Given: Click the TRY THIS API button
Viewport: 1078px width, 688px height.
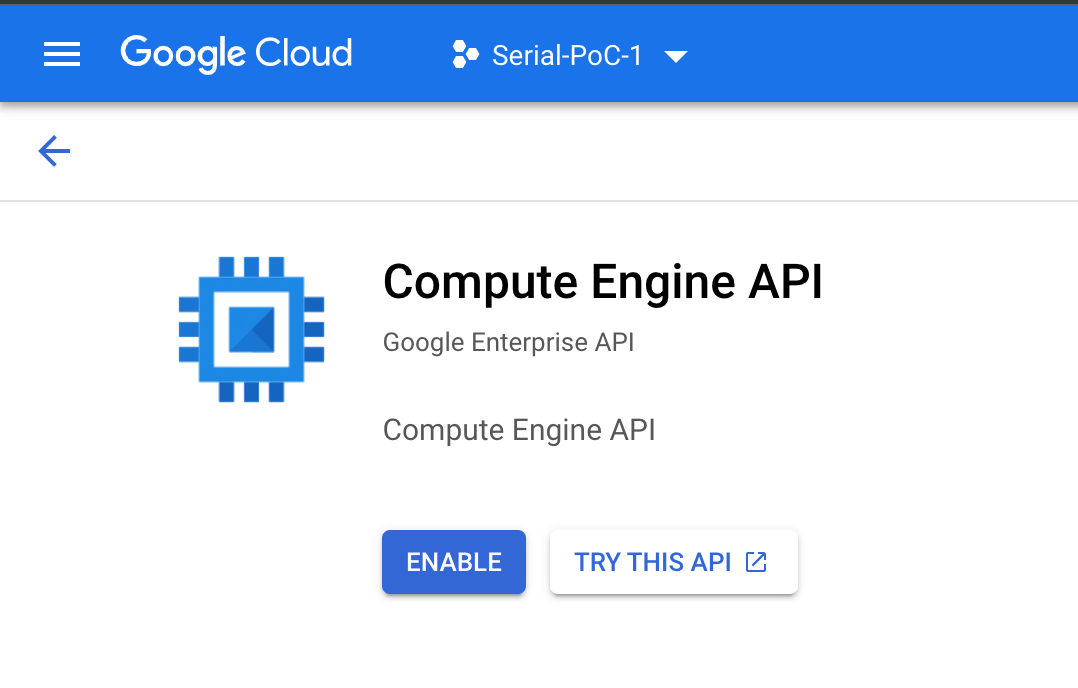Looking at the screenshot, I should pos(674,562).
